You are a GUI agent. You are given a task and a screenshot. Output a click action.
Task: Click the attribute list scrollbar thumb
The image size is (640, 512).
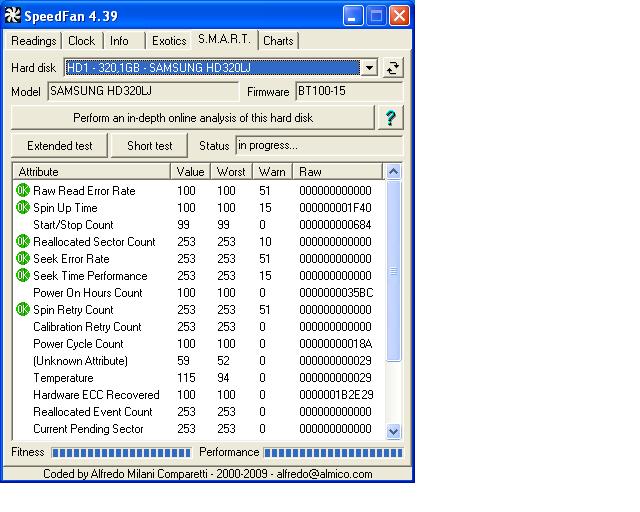coord(393,271)
